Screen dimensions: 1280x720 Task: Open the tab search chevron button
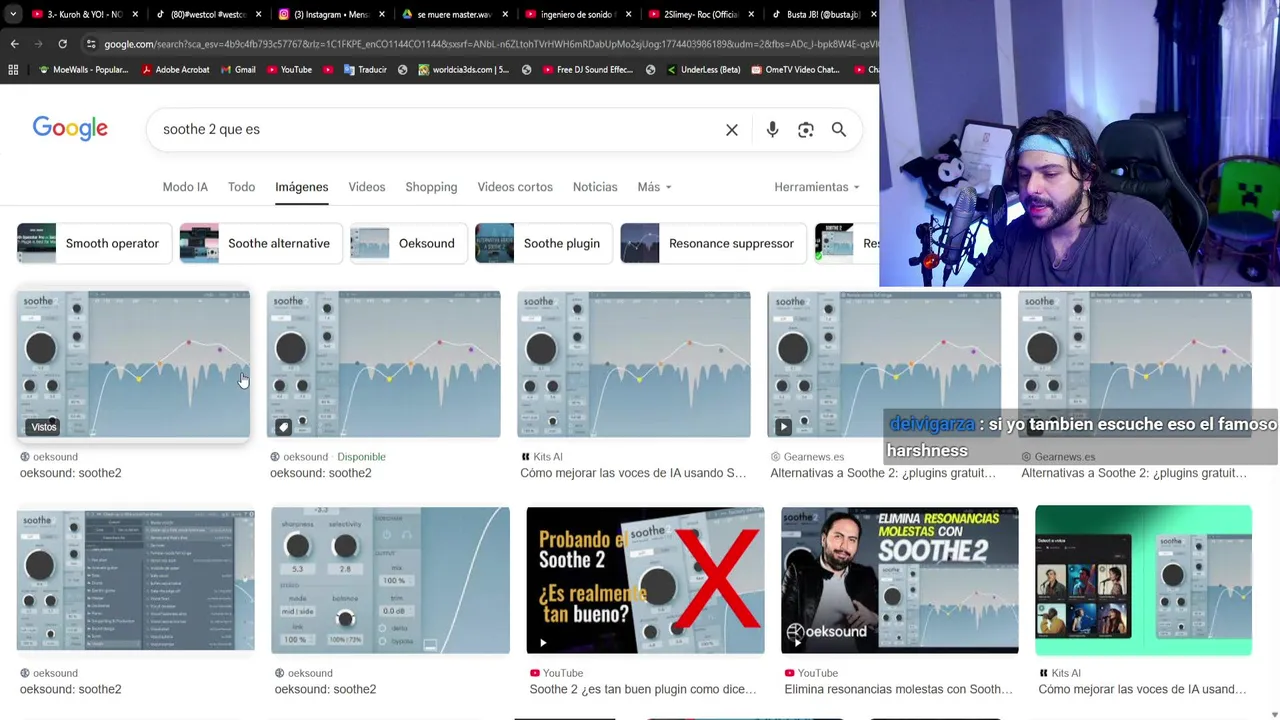click(x=12, y=14)
